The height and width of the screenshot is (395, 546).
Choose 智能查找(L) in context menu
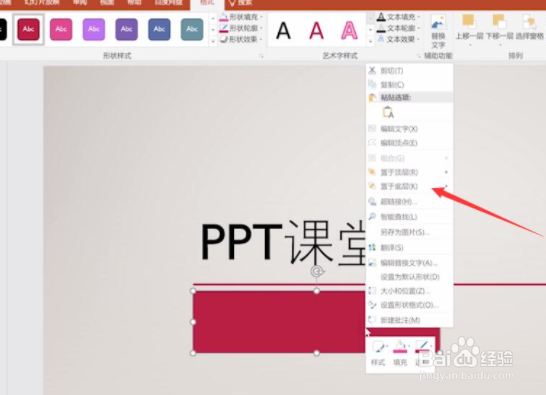point(410,217)
